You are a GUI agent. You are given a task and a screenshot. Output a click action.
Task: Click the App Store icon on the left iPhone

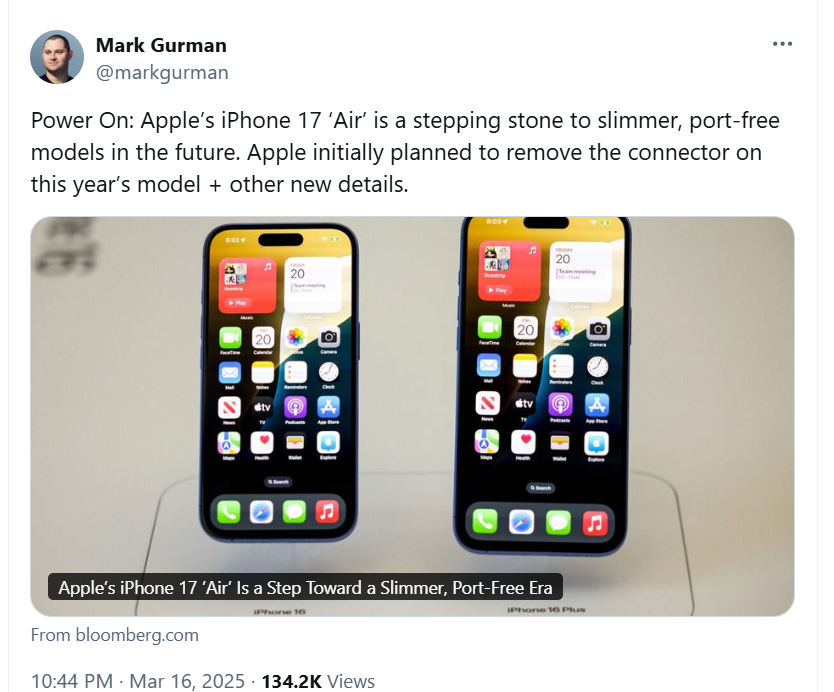328,407
